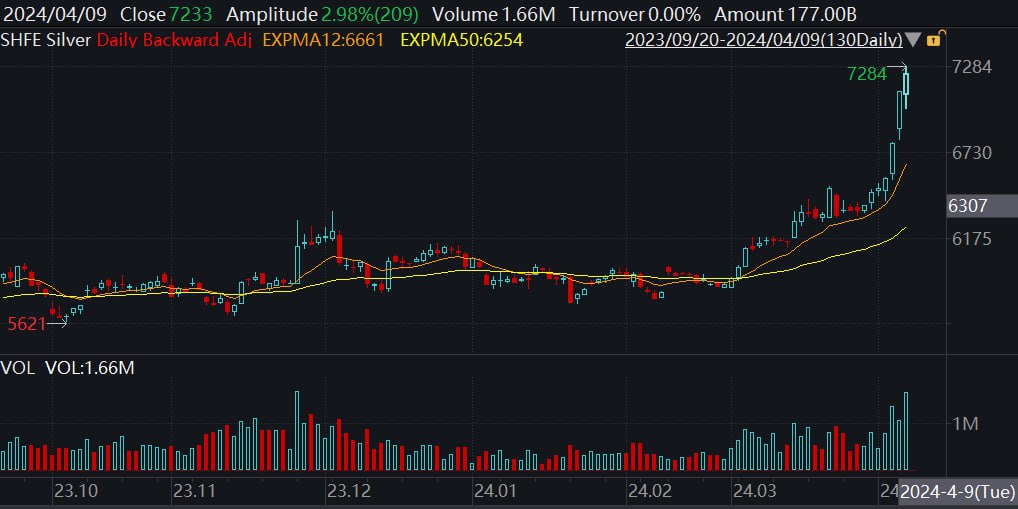Image resolution: width=1018 pixels, height=509 pixels.
Task: Click the EXPMA12:6661 indicator label
Action: pyautogui.click(x=322, y=41)
